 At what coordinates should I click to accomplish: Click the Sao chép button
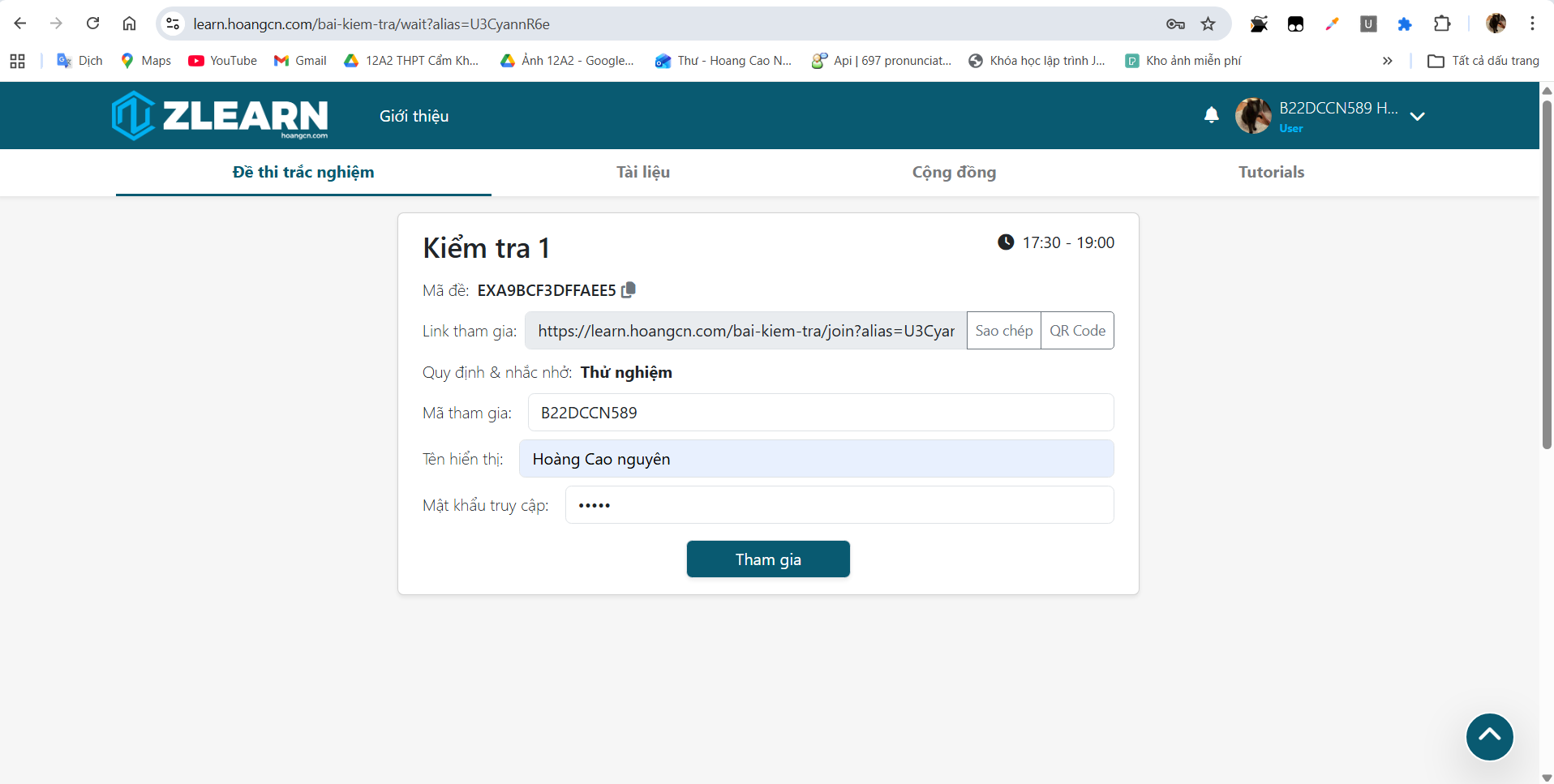[1003, 331]
